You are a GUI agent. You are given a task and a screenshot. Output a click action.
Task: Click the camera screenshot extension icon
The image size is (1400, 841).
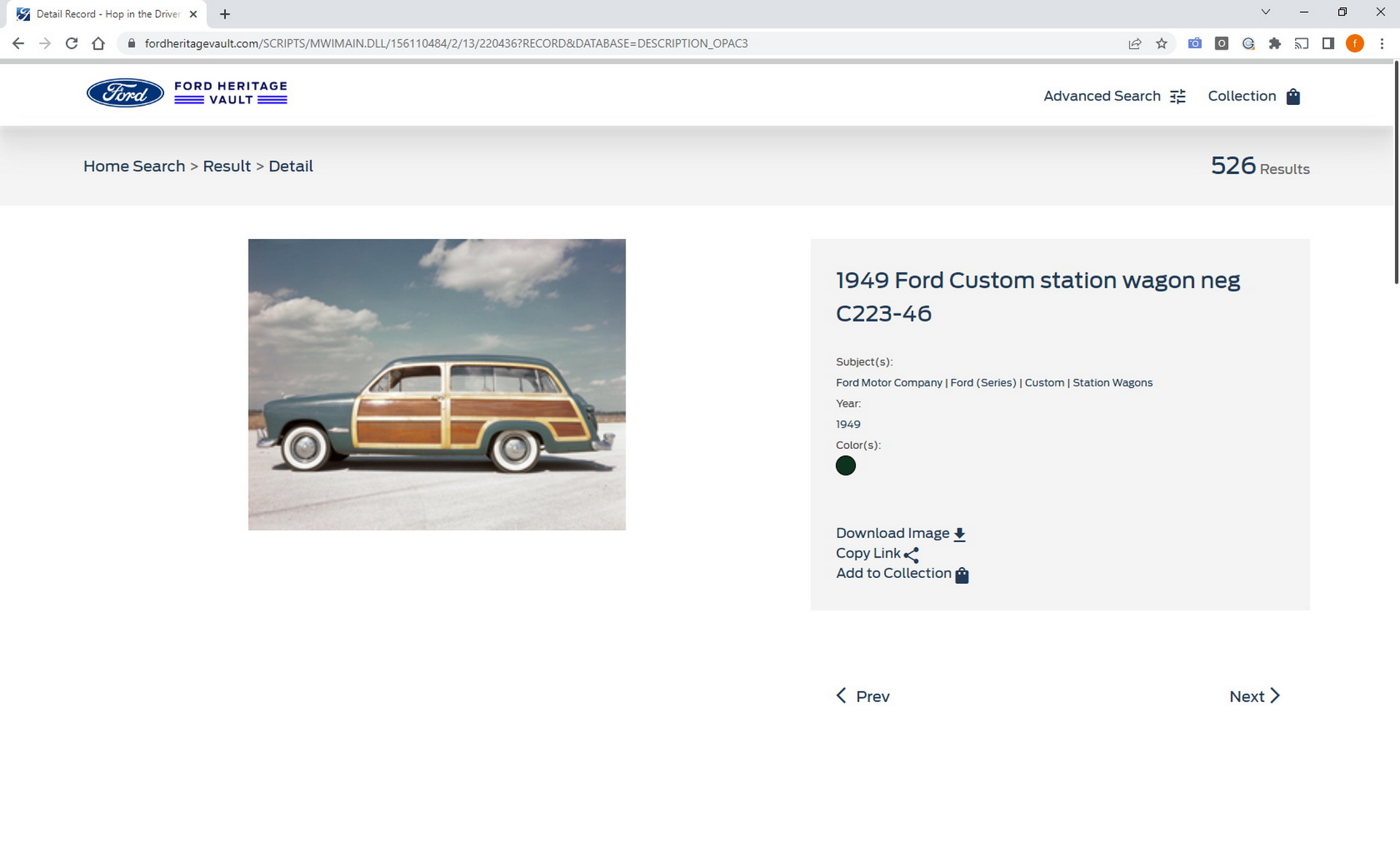1194,43
